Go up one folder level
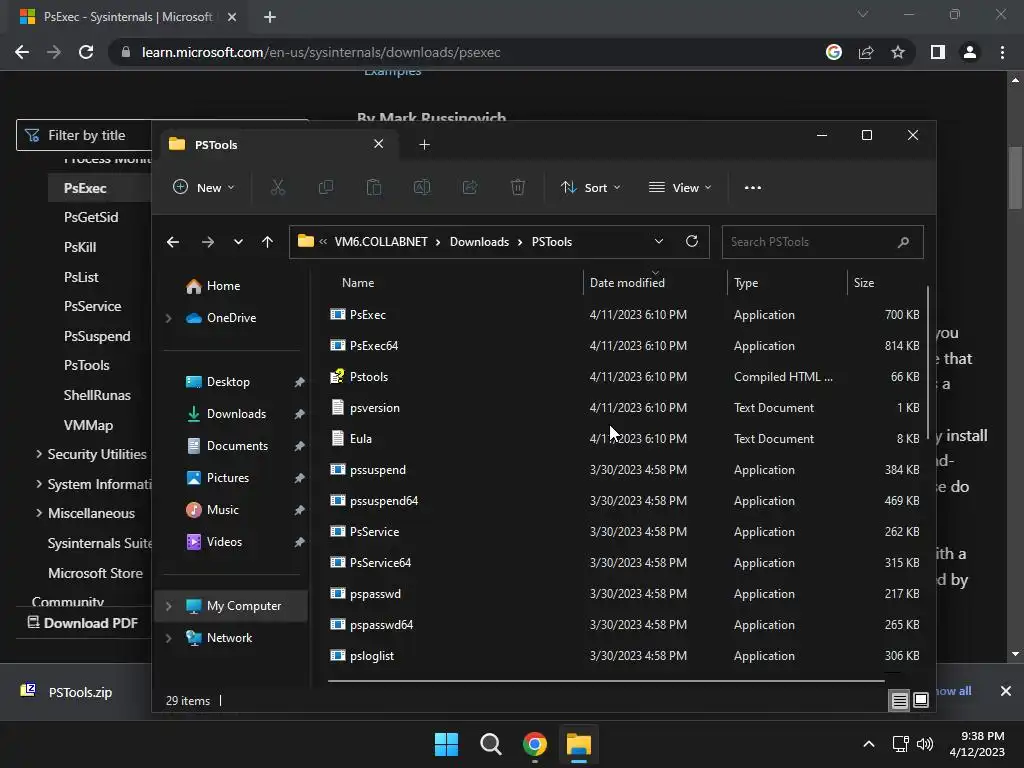 (267, 242)
